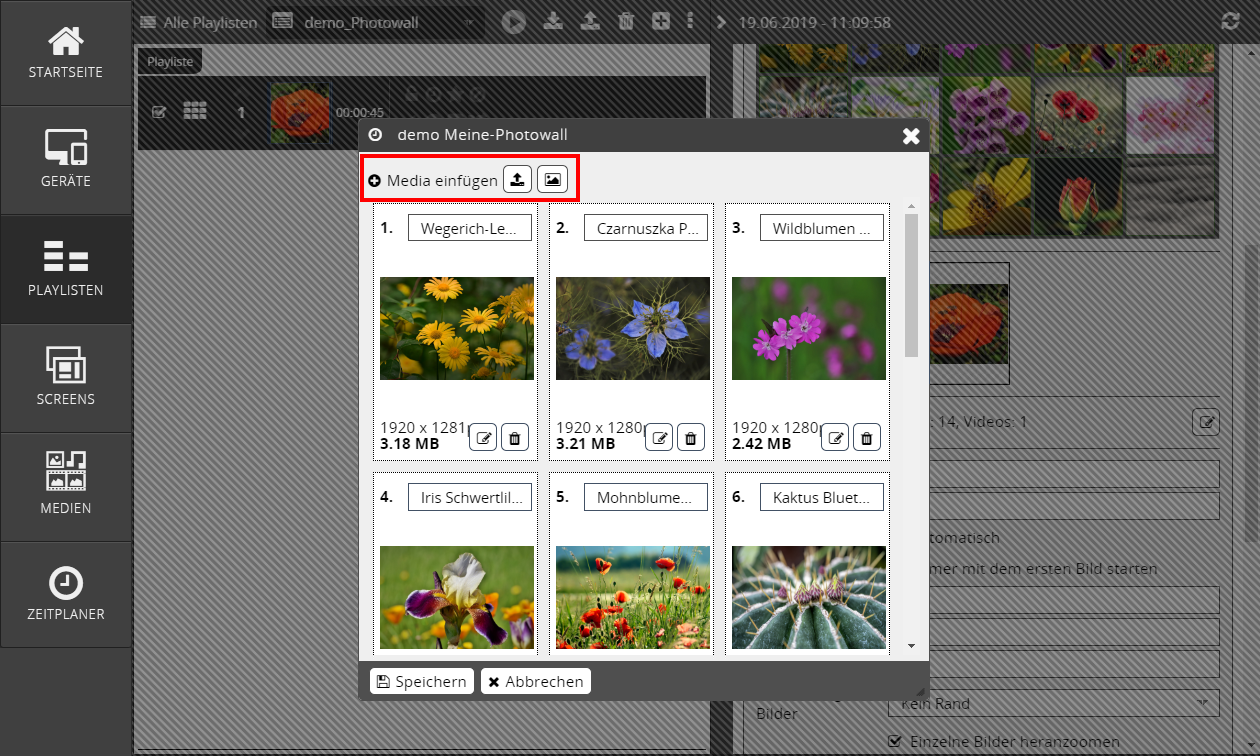This screenshot has width=1260, height=756.
Task: Toggle Einzelne Bilder heranzoomen checkbox
Action: 896,742
